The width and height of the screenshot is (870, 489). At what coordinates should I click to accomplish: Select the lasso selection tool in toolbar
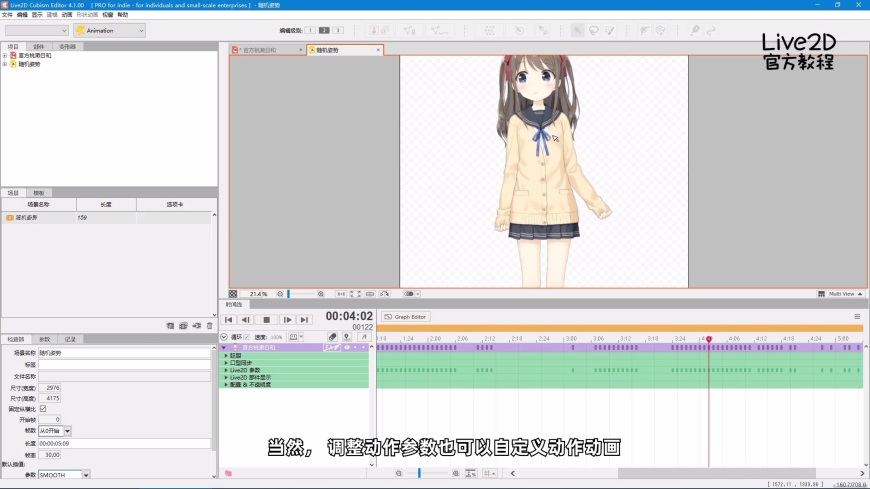click(x=594, y=31)
